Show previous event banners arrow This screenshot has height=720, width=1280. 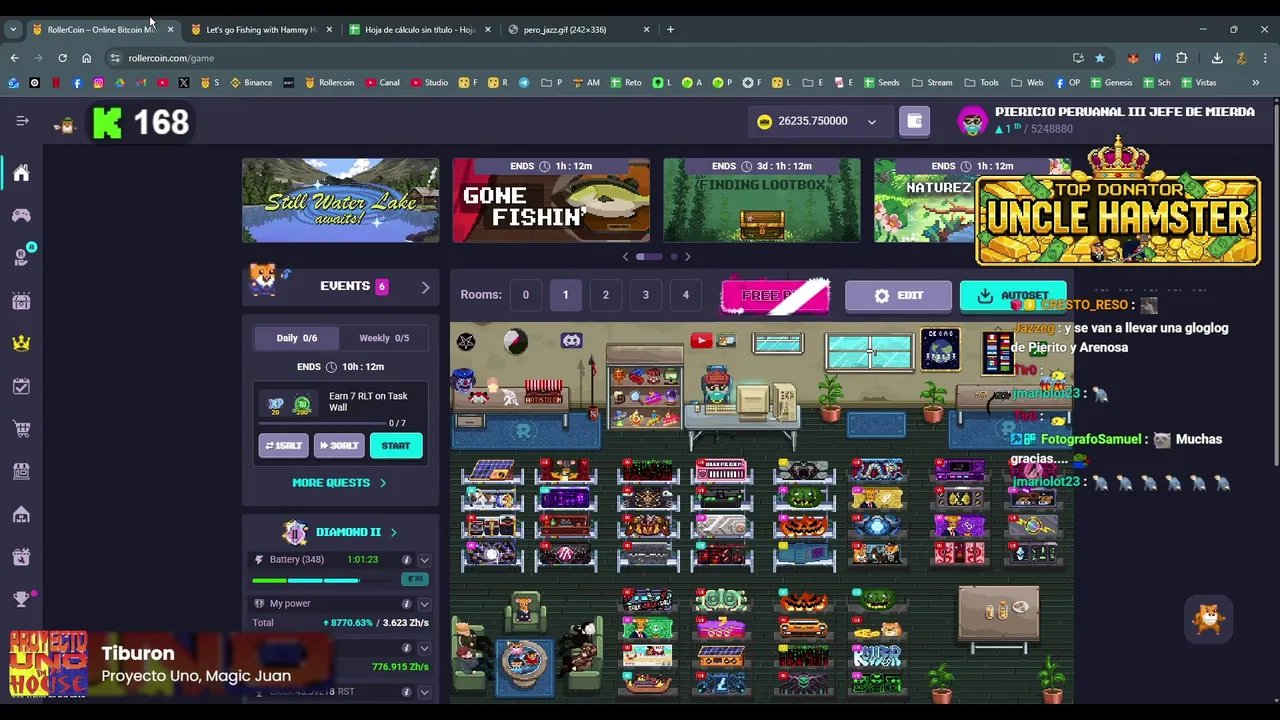626,257
